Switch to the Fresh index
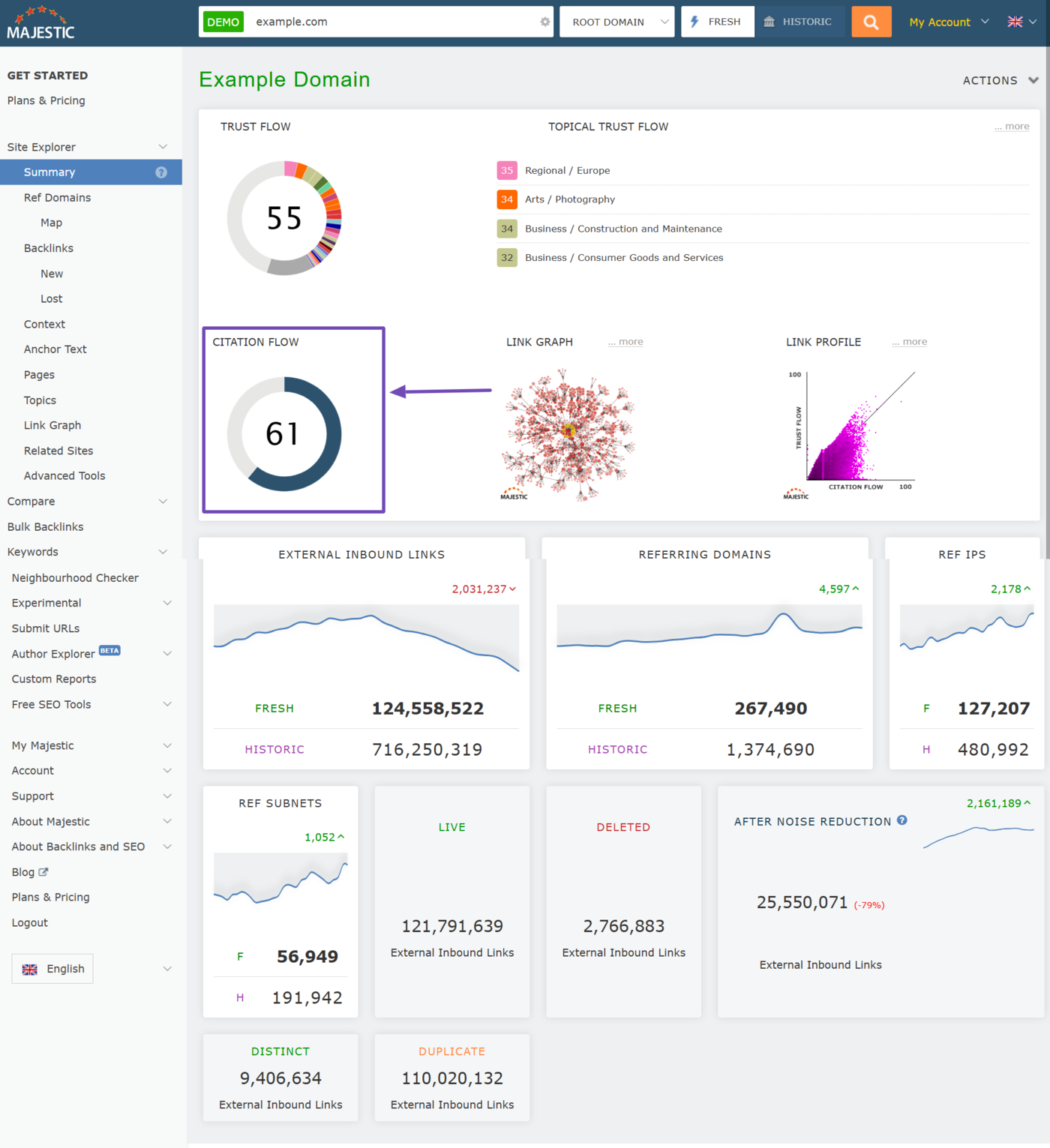This screenshot has width=1050, height=1148. (717, 22)
